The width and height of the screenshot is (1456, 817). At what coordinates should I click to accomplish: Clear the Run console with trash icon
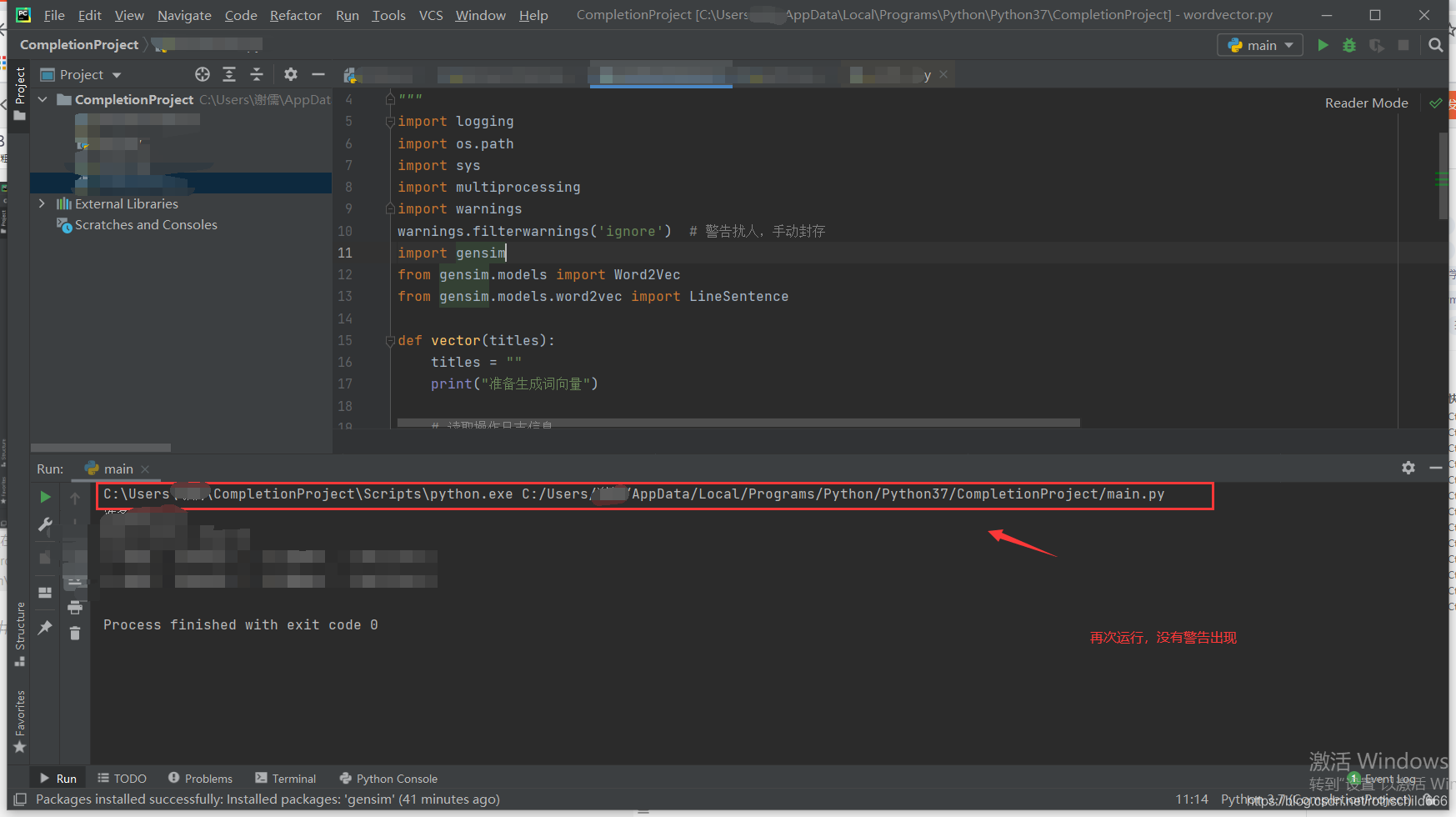pyautogui.click(x=75, y=633)
